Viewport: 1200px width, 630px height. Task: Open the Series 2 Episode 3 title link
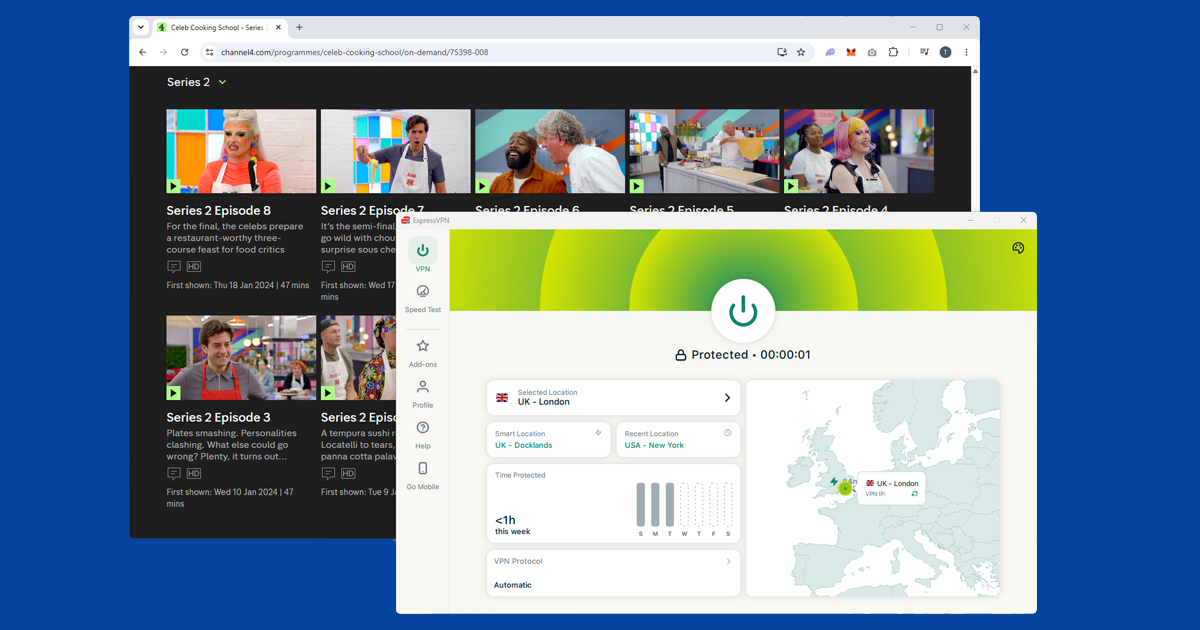219,417
